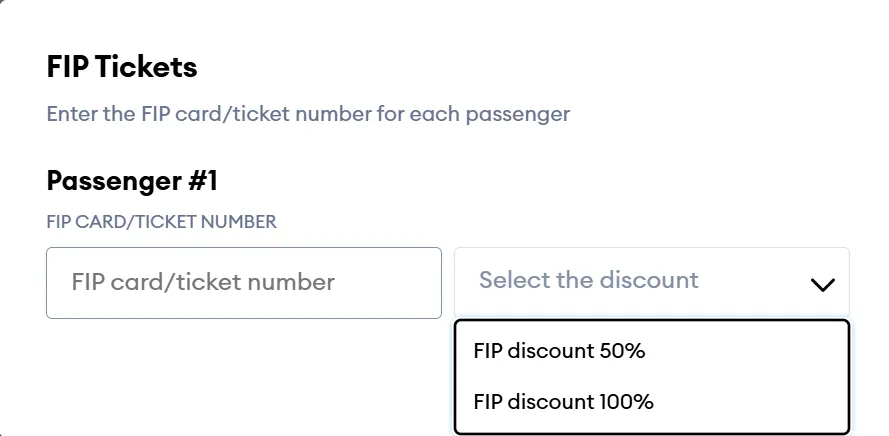Viewport: 889px width, 436px height.
Task: Click the Select the discount placeholder text
Action: pyautogui.click(x=588, y=280)
